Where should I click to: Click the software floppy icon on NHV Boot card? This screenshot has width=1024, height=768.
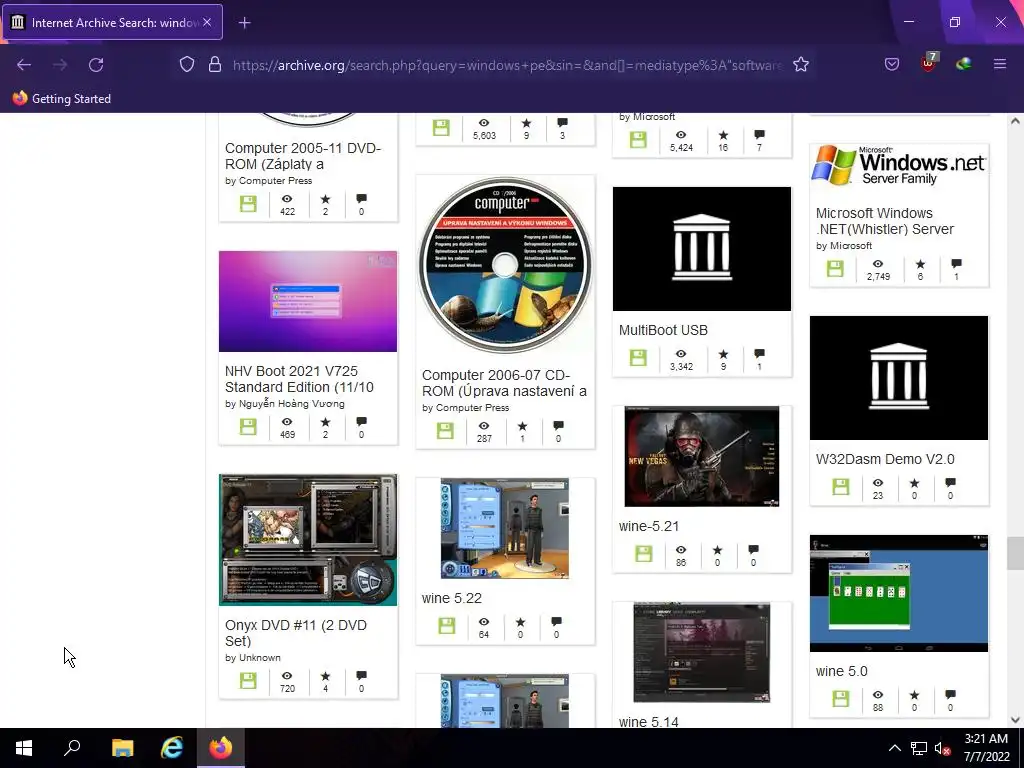[248, 426]
